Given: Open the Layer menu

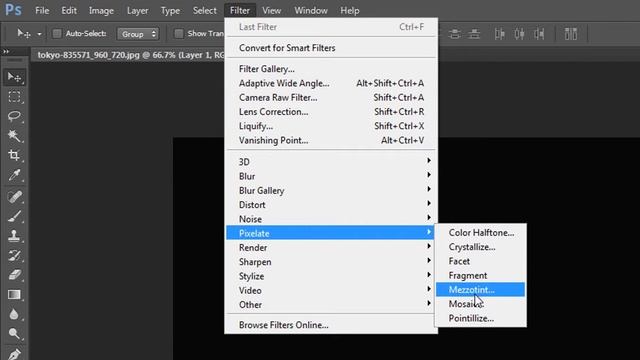Looking at the screenshot, I should [x=138, y=11].
